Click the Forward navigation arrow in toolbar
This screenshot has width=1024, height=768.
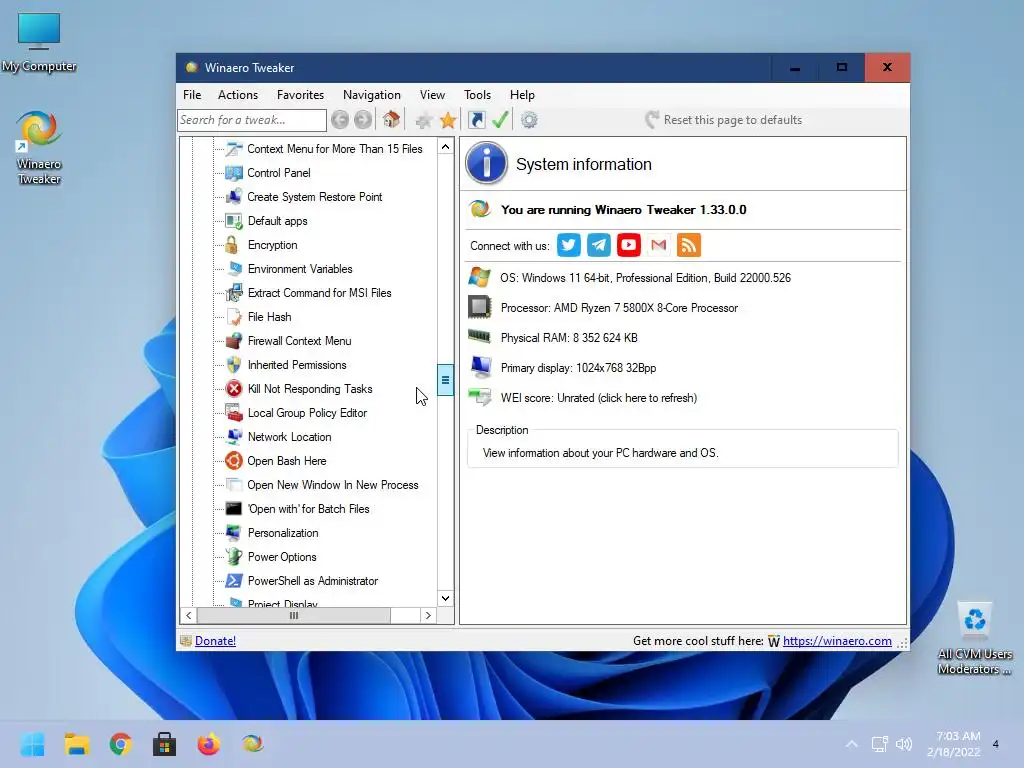pyautogui.click(x=363, y=120)
